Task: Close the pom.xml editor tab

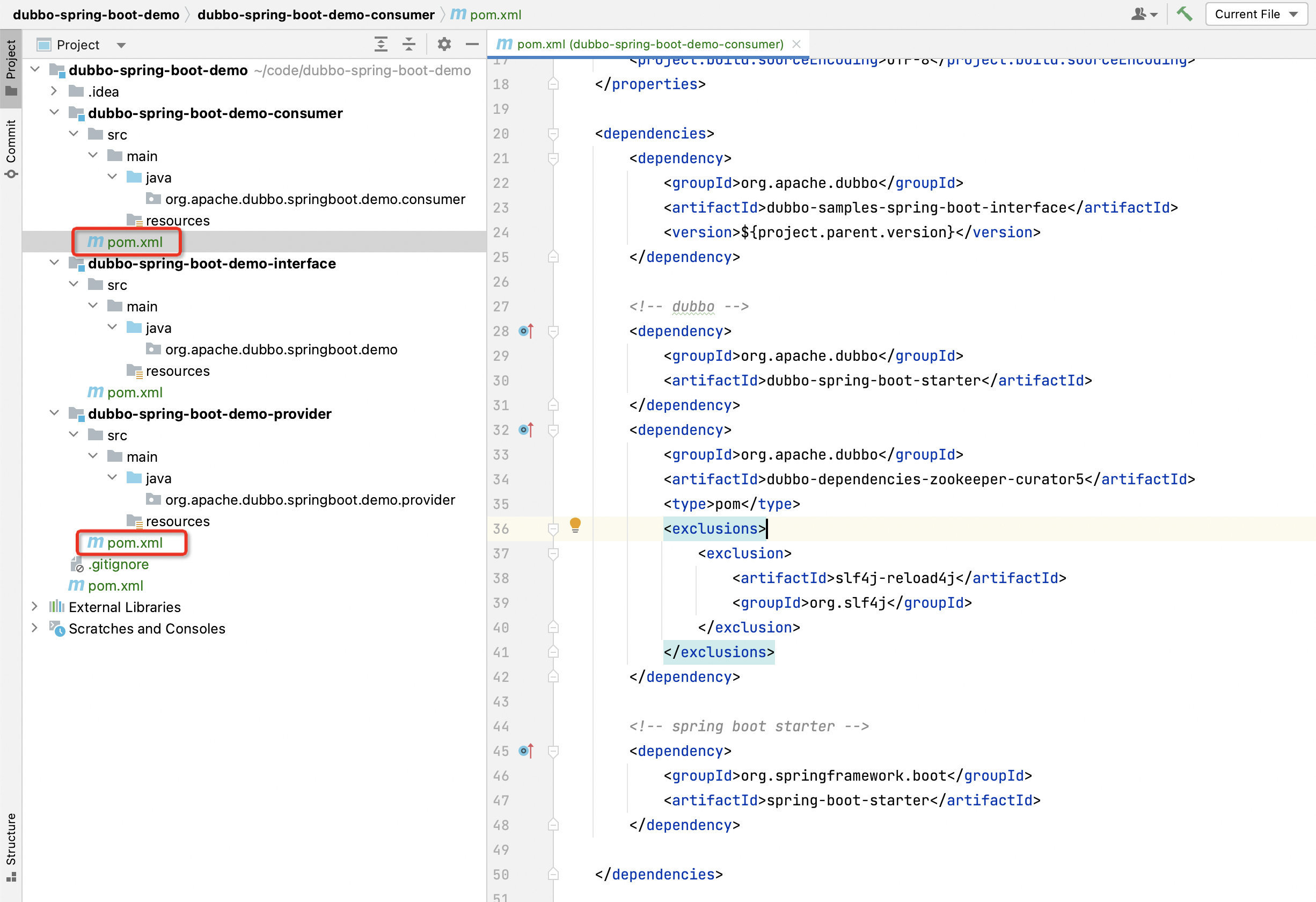Action: 796,44
